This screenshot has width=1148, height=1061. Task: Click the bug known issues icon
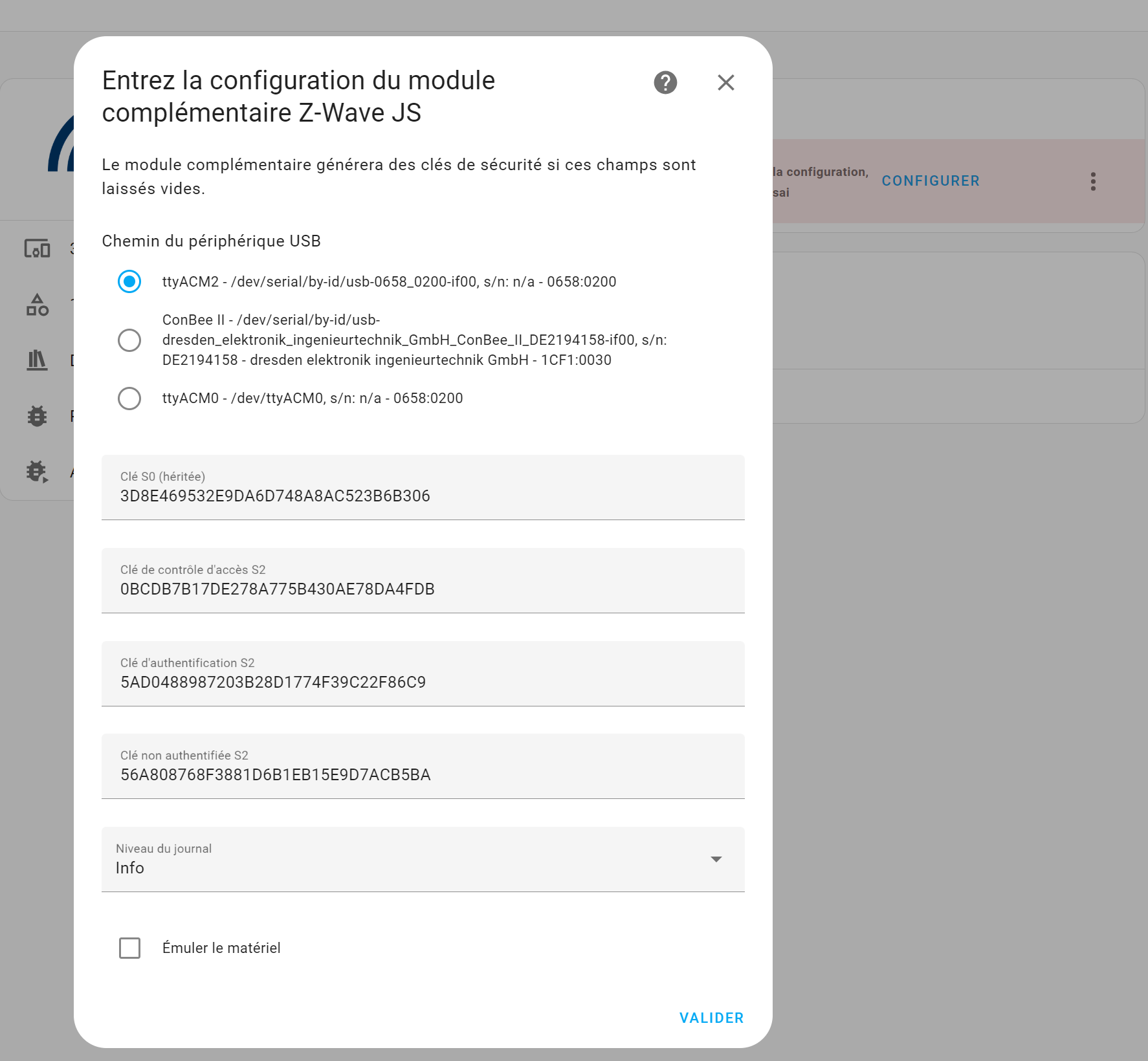click(x=38, y=416)
